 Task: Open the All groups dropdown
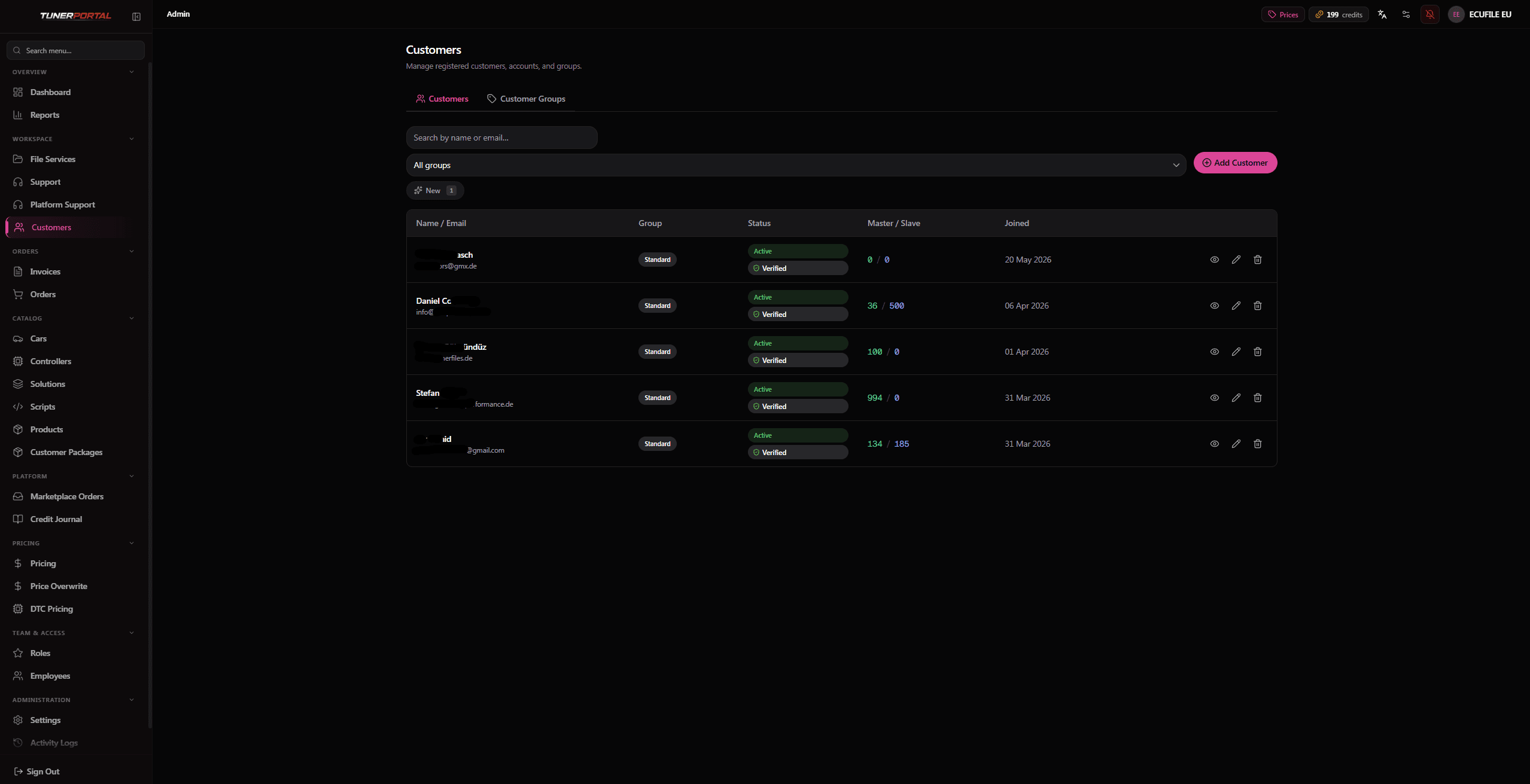[796, 165]
